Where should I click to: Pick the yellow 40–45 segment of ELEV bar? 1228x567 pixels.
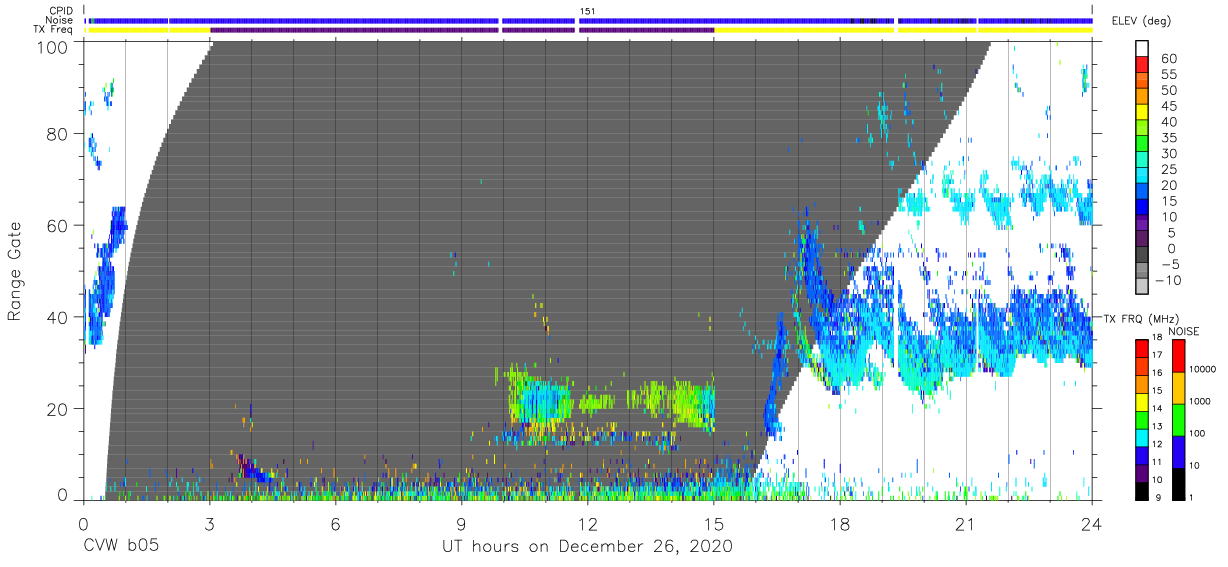coord(1143,113)
